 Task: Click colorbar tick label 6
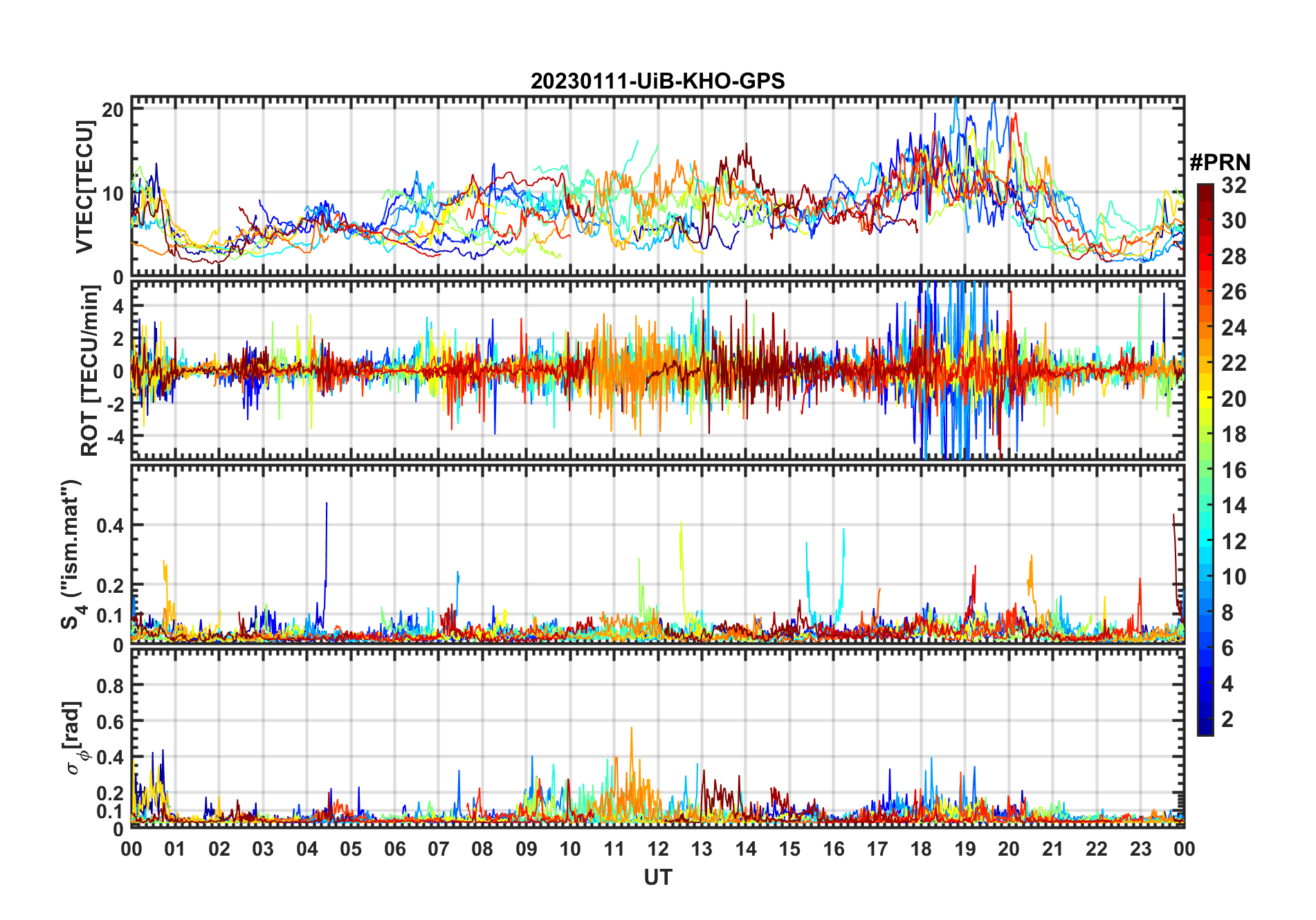[1227, 648]
